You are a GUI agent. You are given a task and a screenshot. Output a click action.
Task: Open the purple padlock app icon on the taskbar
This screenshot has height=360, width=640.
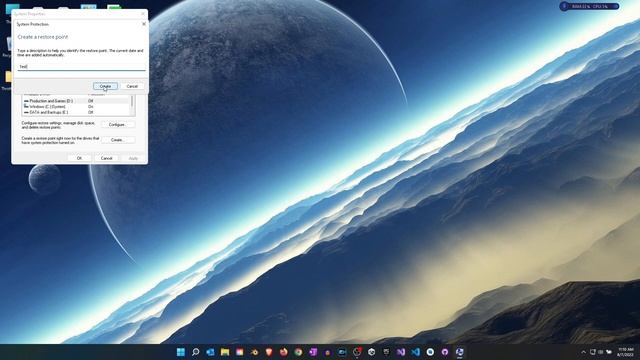coord(327,352)
